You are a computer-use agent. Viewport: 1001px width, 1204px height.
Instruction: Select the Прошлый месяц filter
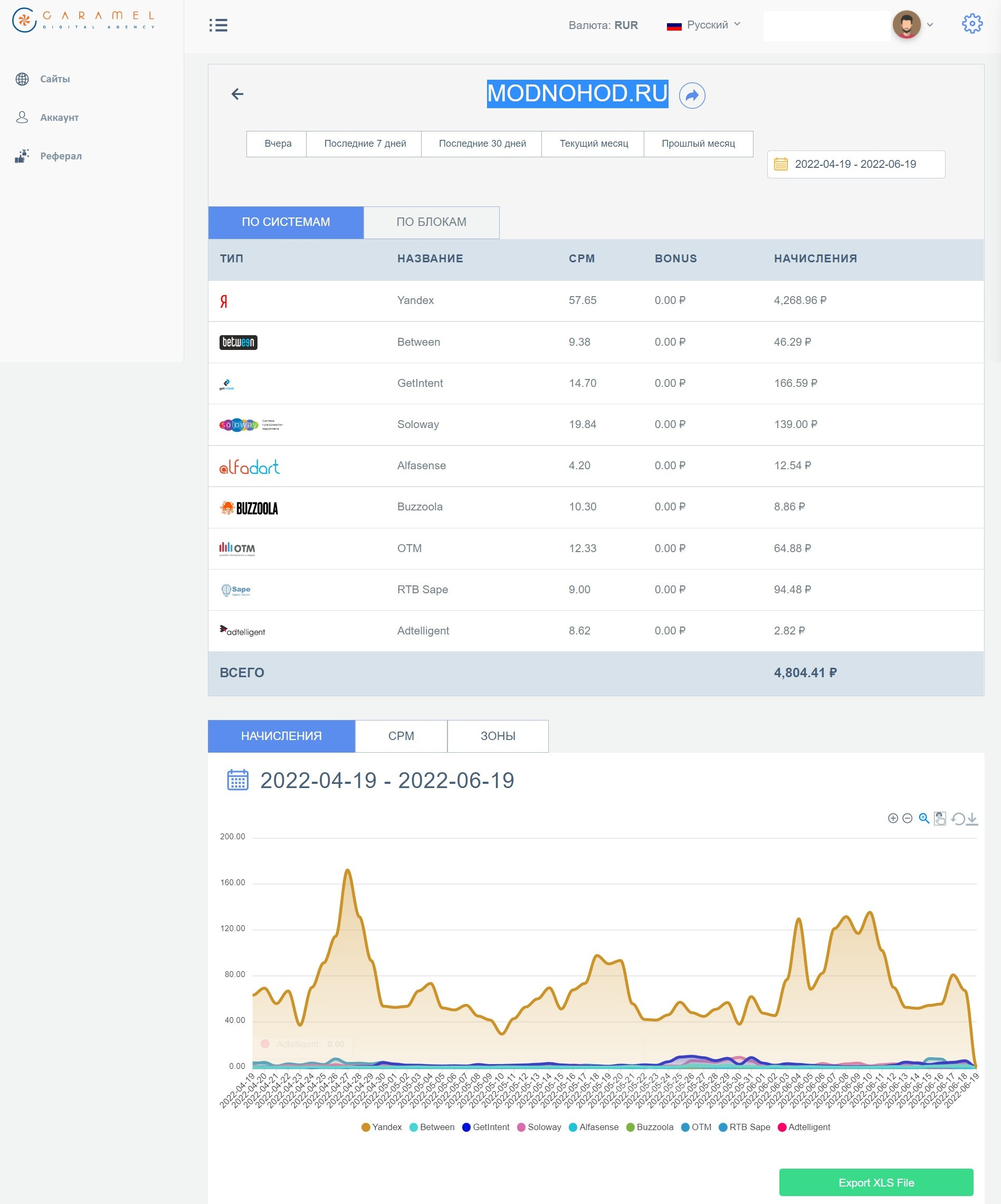698,144
